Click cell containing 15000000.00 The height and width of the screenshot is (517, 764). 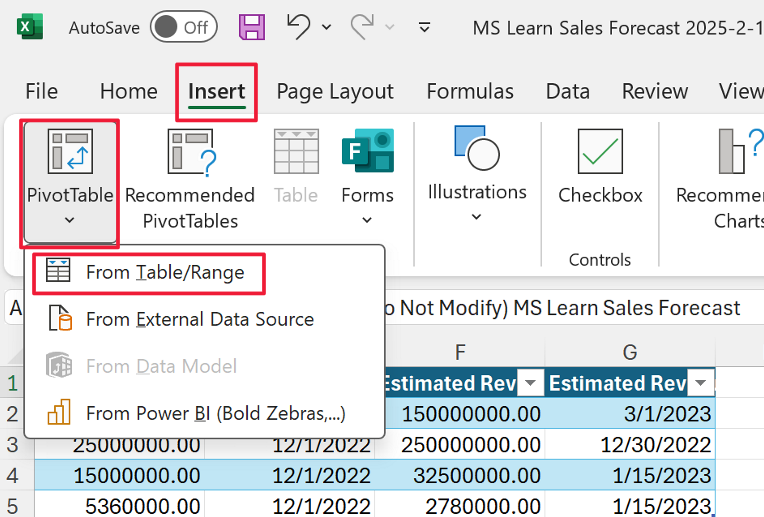tap(120, 475)
